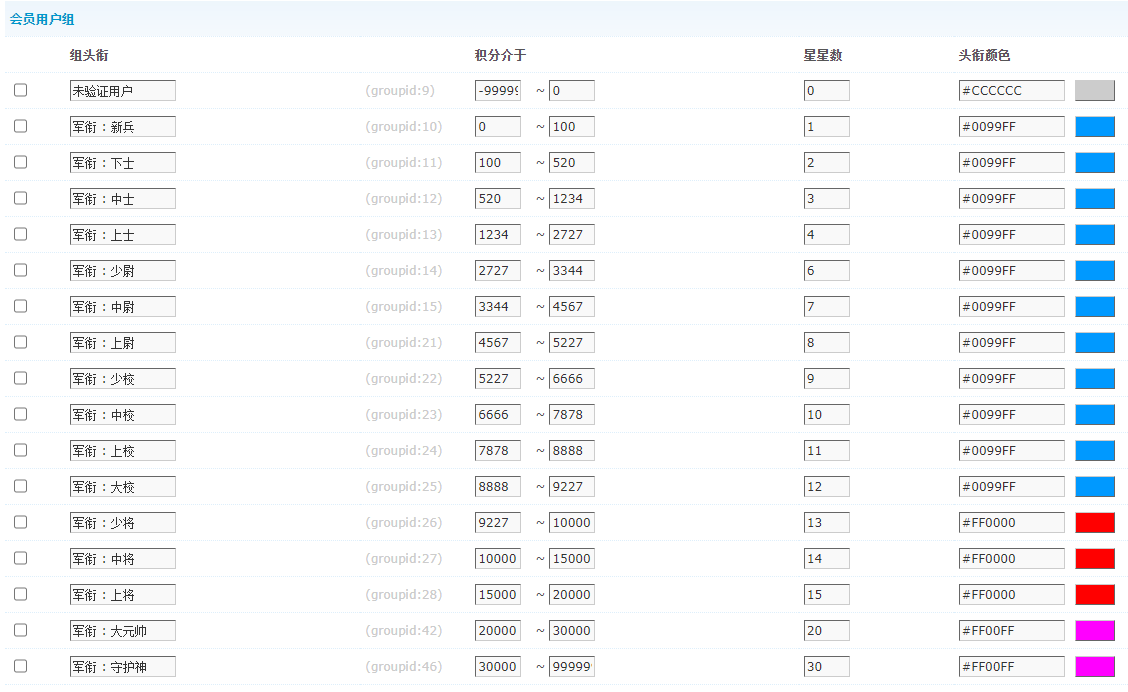1128x692 pixels.
Task: Edit the 未验证用户 title field
Action: 122,91
